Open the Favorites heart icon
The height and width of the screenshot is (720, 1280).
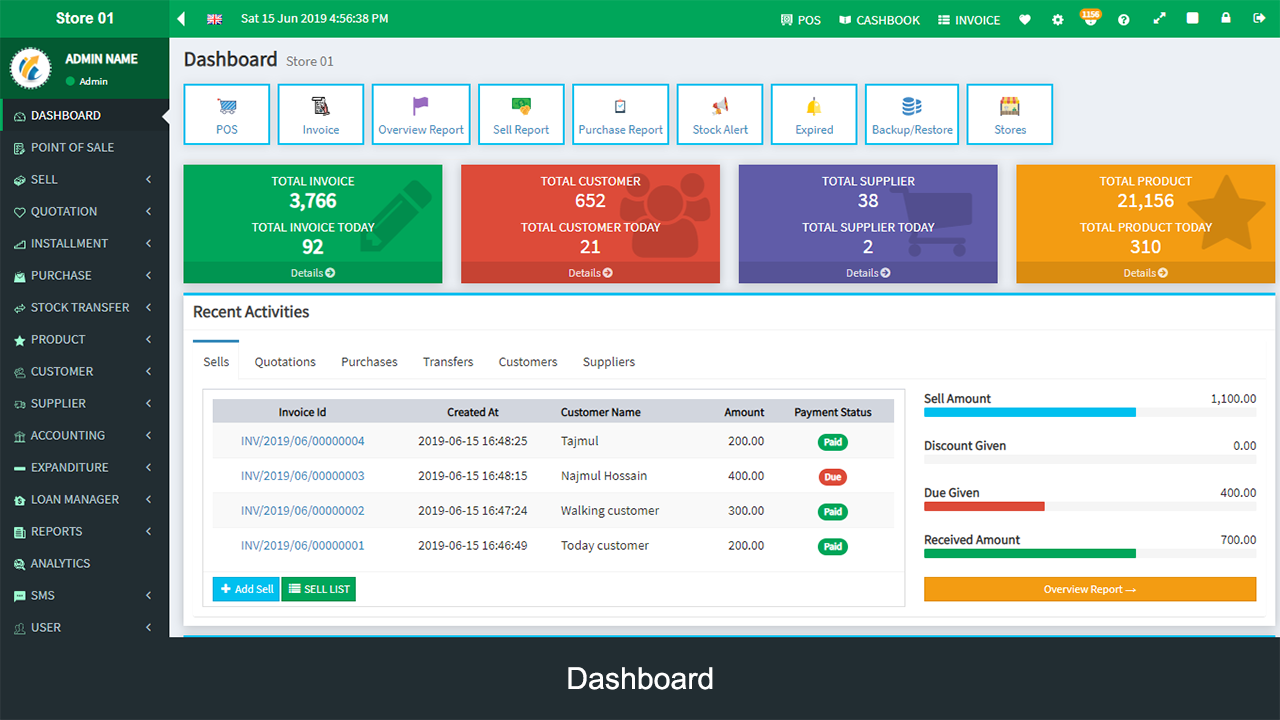1024,19
